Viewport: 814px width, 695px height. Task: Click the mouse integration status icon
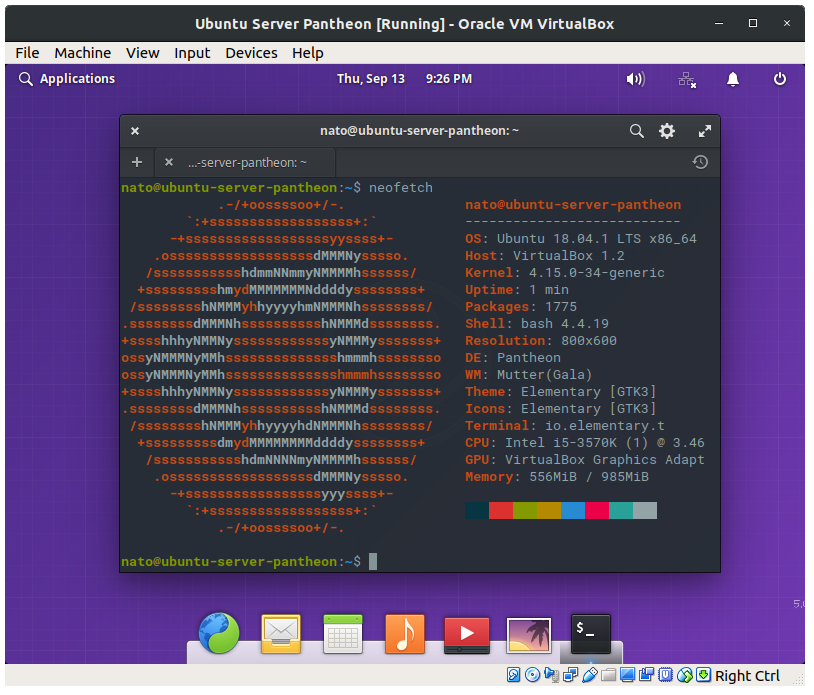pos(685,675)
